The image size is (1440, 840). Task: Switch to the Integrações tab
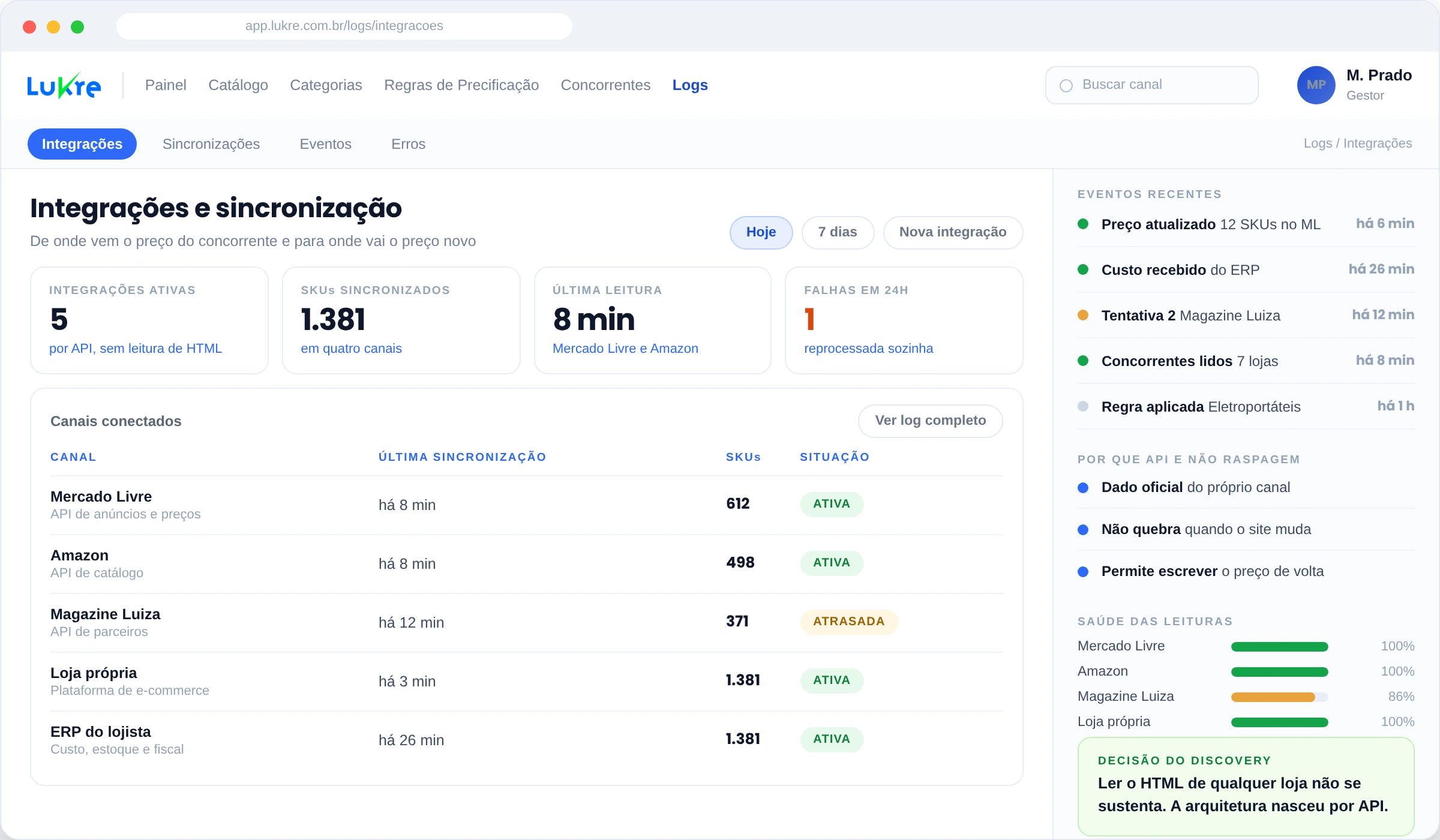82,144
